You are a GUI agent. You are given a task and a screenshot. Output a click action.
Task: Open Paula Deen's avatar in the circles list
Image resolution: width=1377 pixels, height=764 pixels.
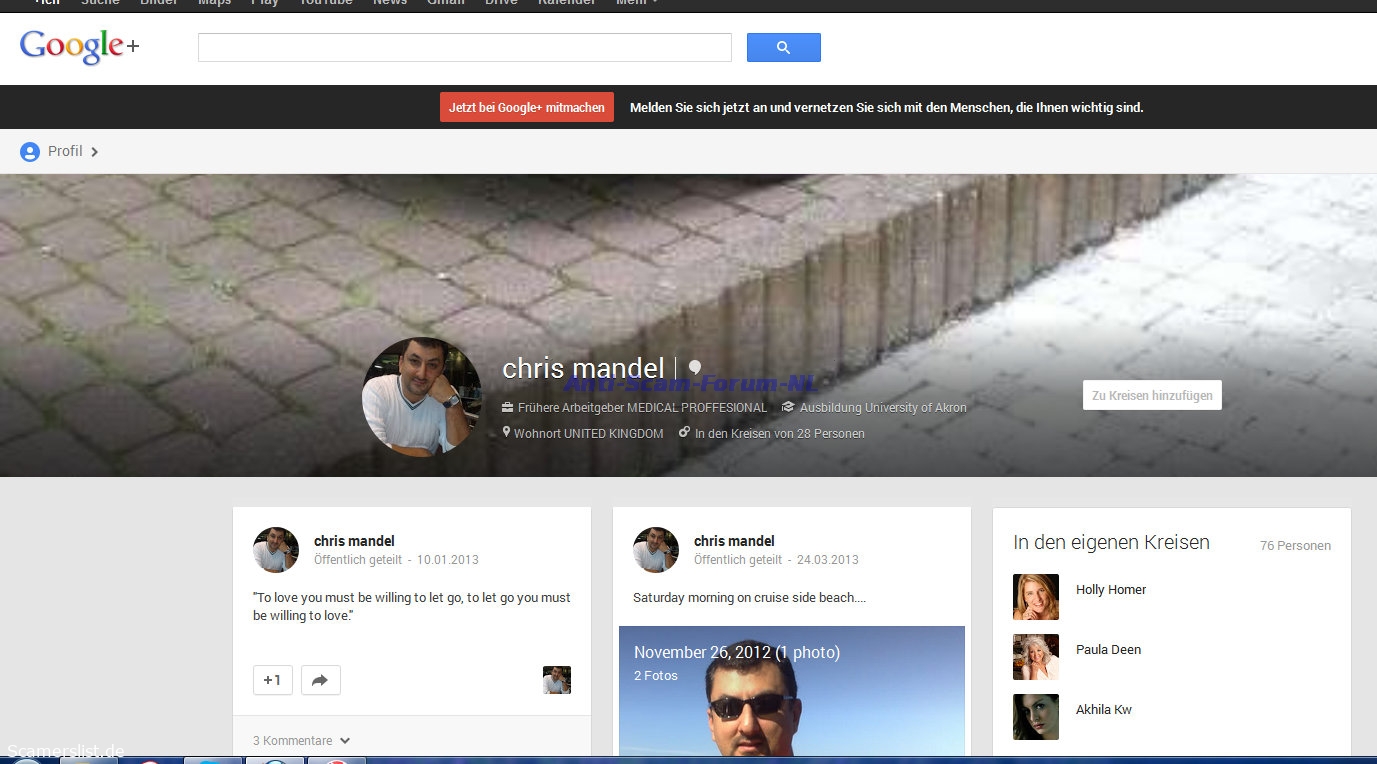(x=1035, y=657)
